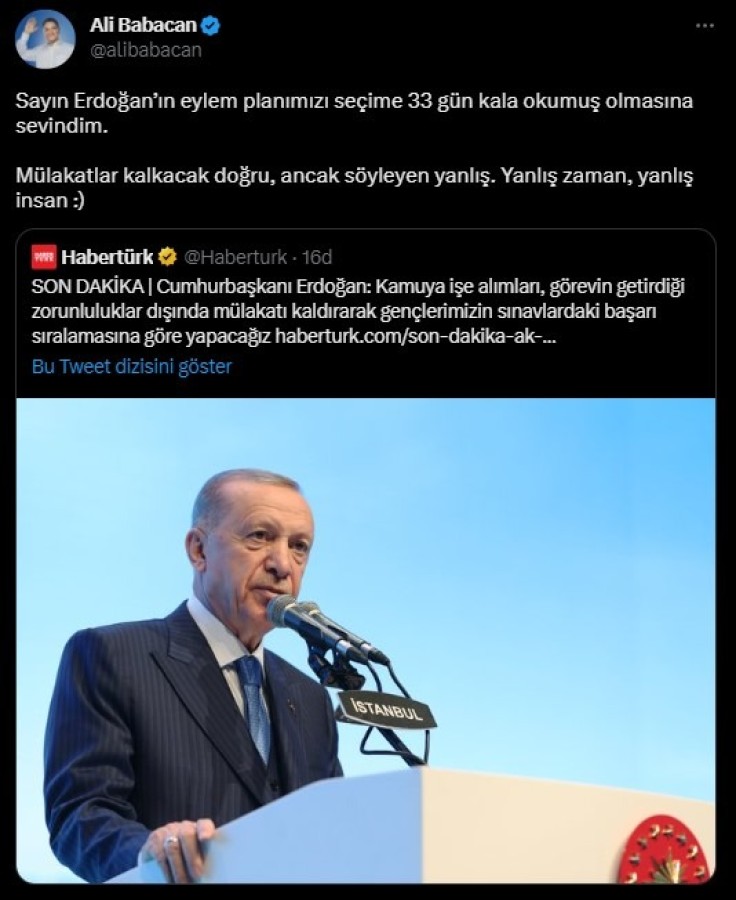Click the 'Mülakatlar kalkacak doğru' paragraph
Viewport: 736px width, 900px height.
pyautogui.click(x=354, y=188)
